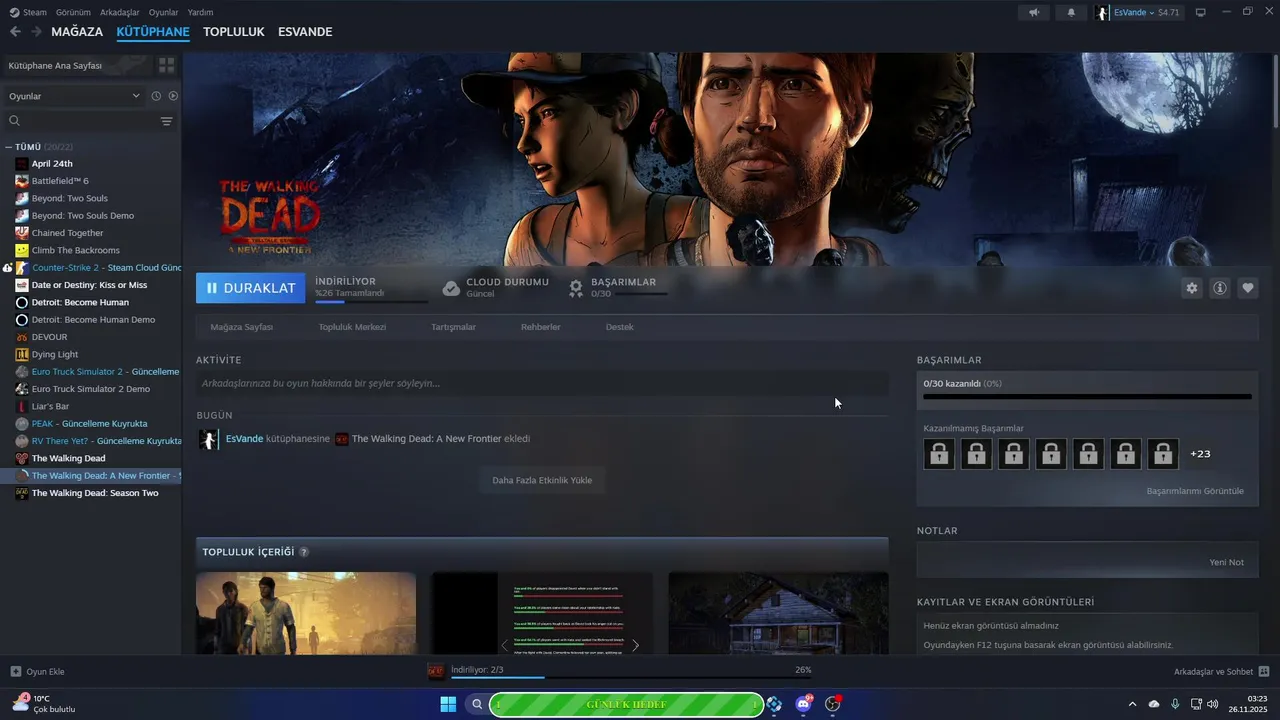Viewport: 1280px width, 720px height.
Task: Click the taskbar search icon
Action: [x=477, y=704]
